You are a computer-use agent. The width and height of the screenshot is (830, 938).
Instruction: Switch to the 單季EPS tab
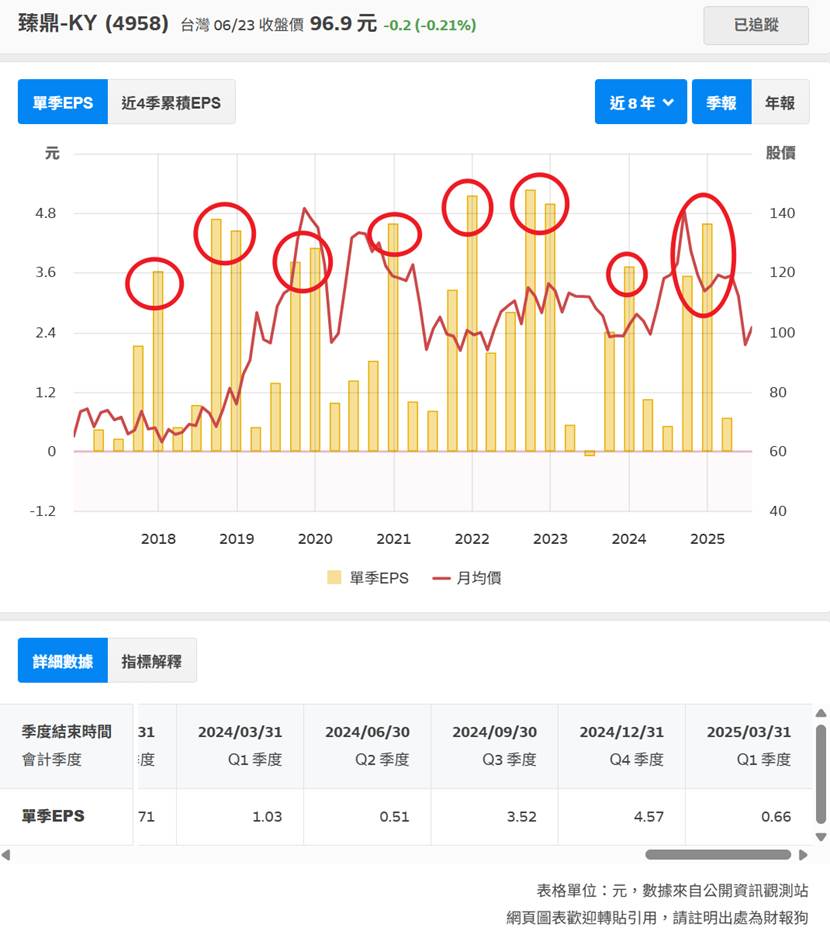click(x=62, y=102)
